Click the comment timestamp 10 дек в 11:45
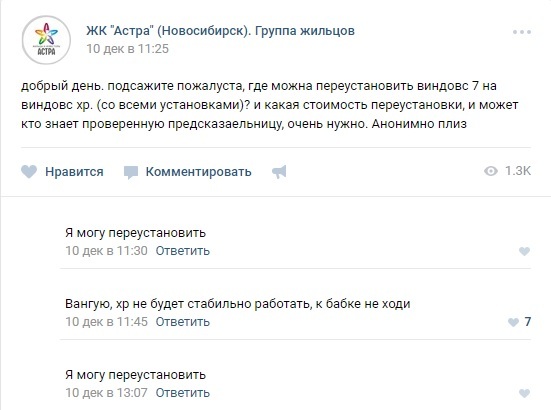 pyautogui.click(x=106, y=322)
